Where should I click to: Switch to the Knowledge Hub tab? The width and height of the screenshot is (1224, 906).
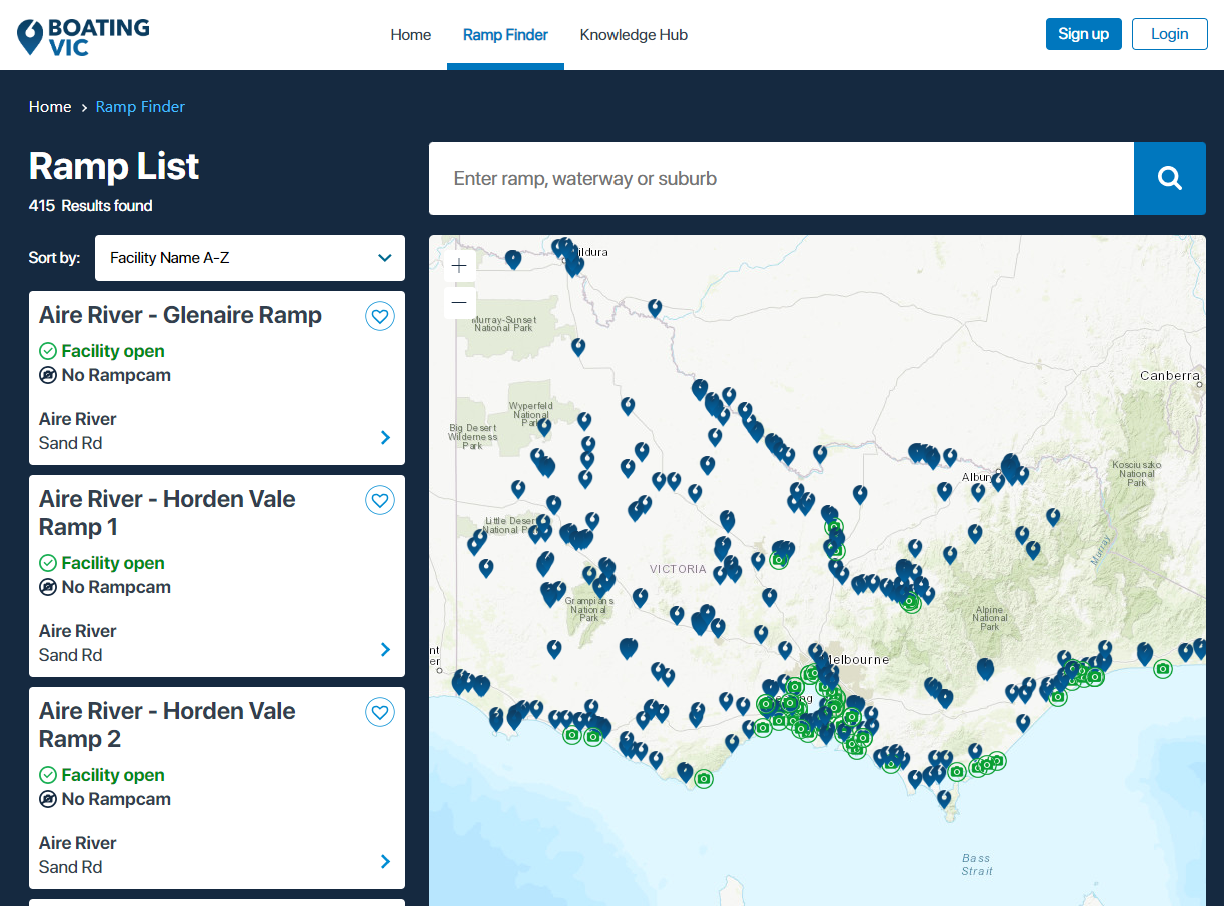(633, 34)
